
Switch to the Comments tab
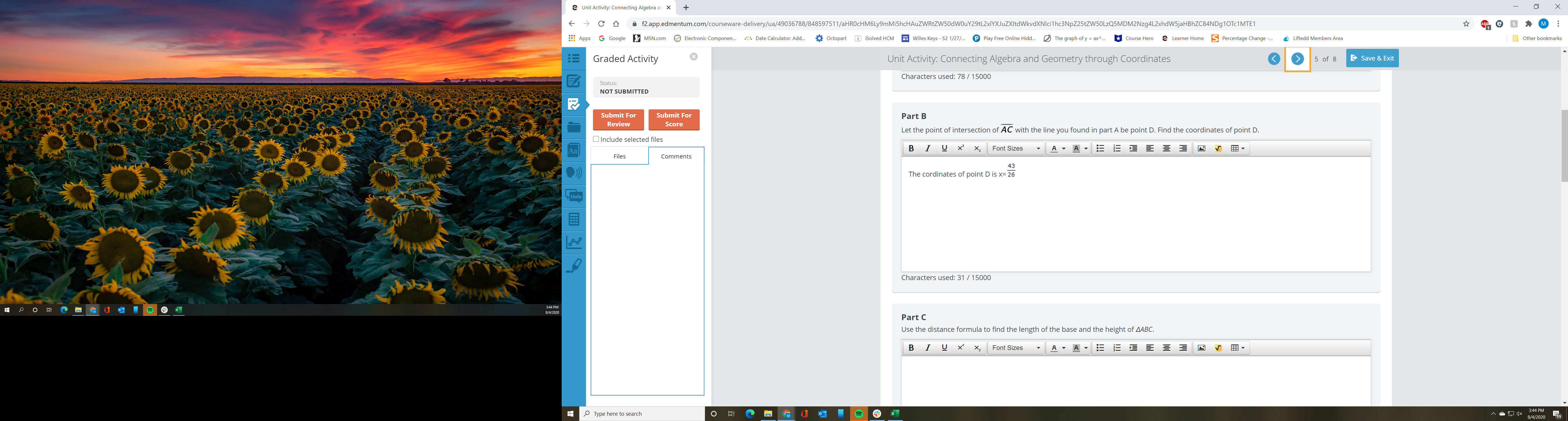[x=676, y=156]
